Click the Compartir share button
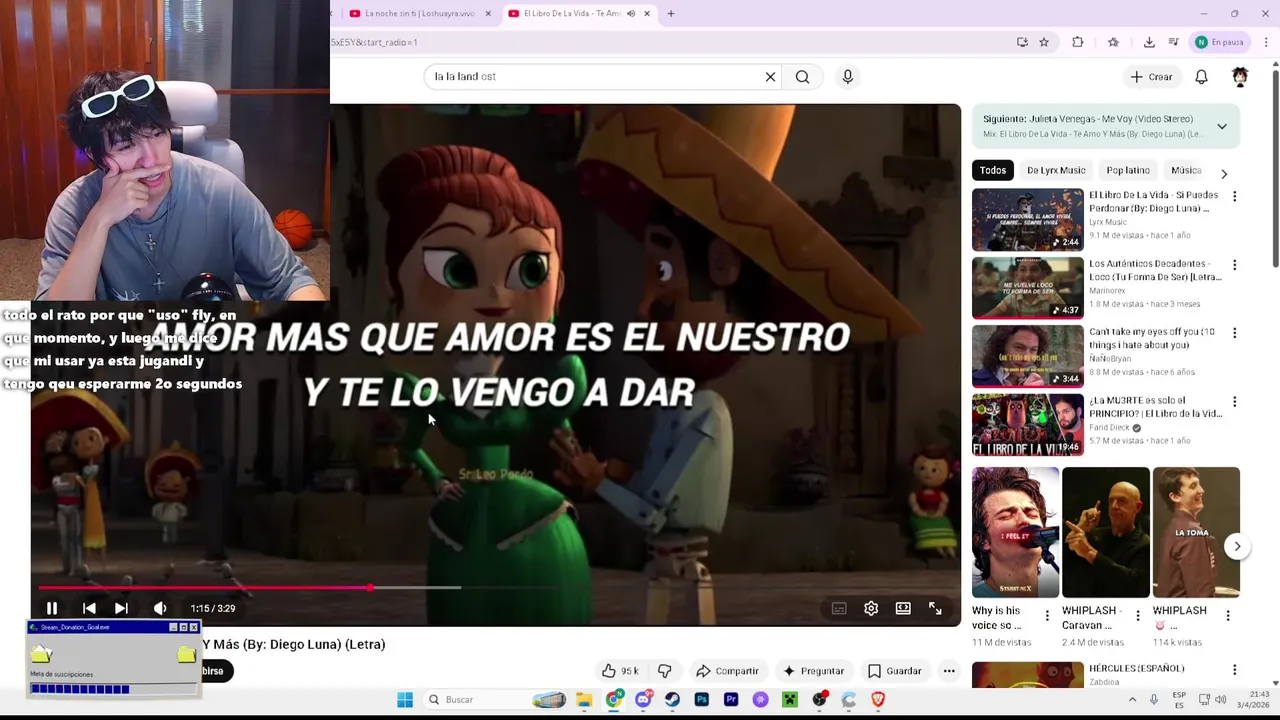Viewport: 1280px width, 720px height. click(727, 671)
